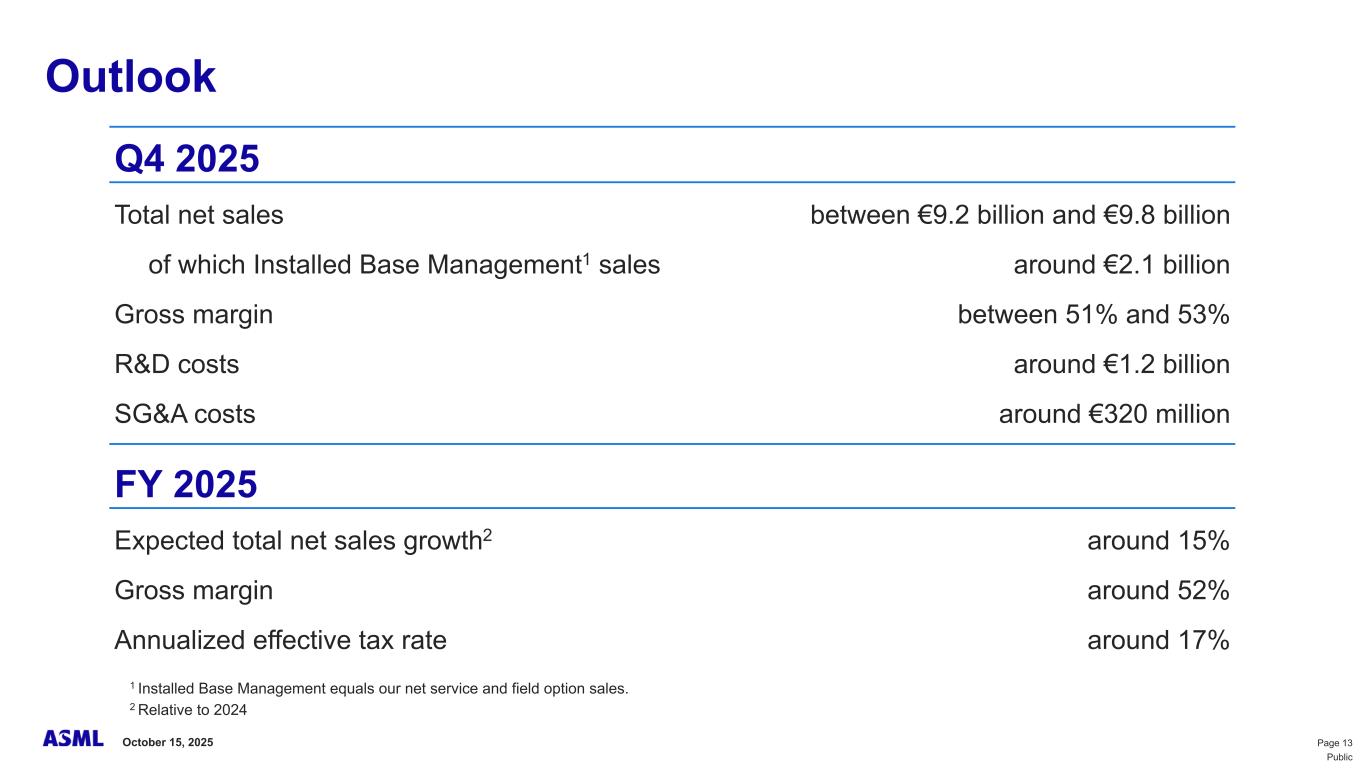Click the Expected total net sales growth label

304,541
